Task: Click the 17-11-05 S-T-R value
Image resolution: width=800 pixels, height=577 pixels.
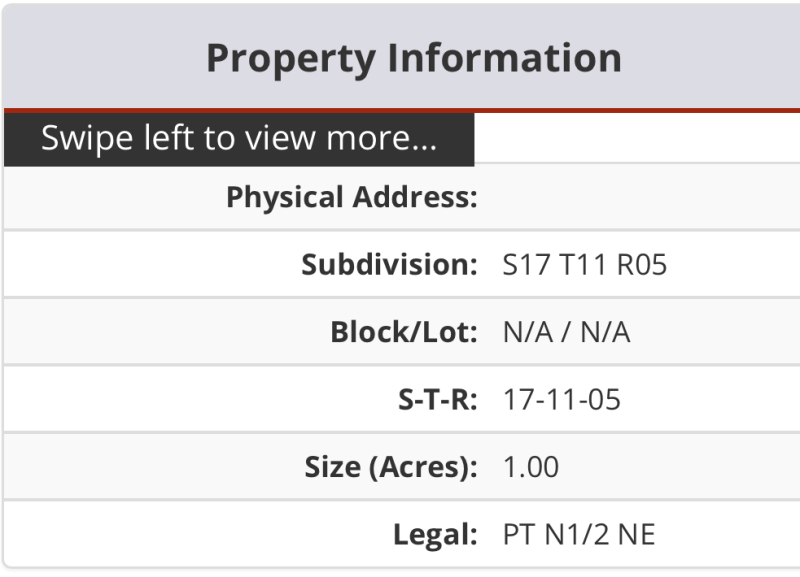Action: pos(561,400)
